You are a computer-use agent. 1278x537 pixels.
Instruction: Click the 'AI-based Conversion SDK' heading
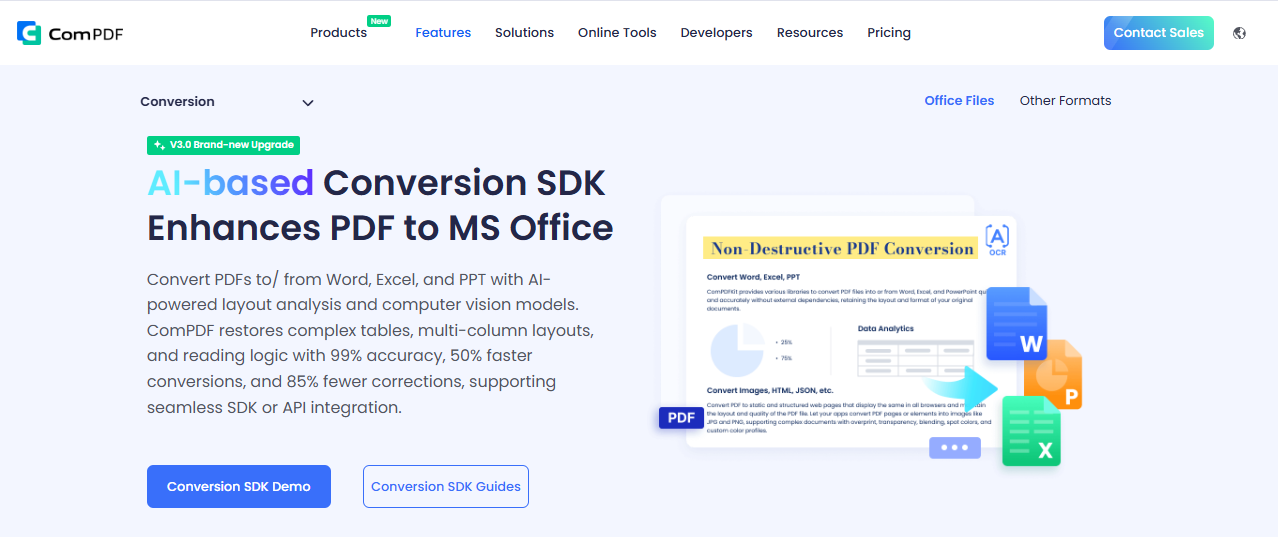click(x=376, y=182)
